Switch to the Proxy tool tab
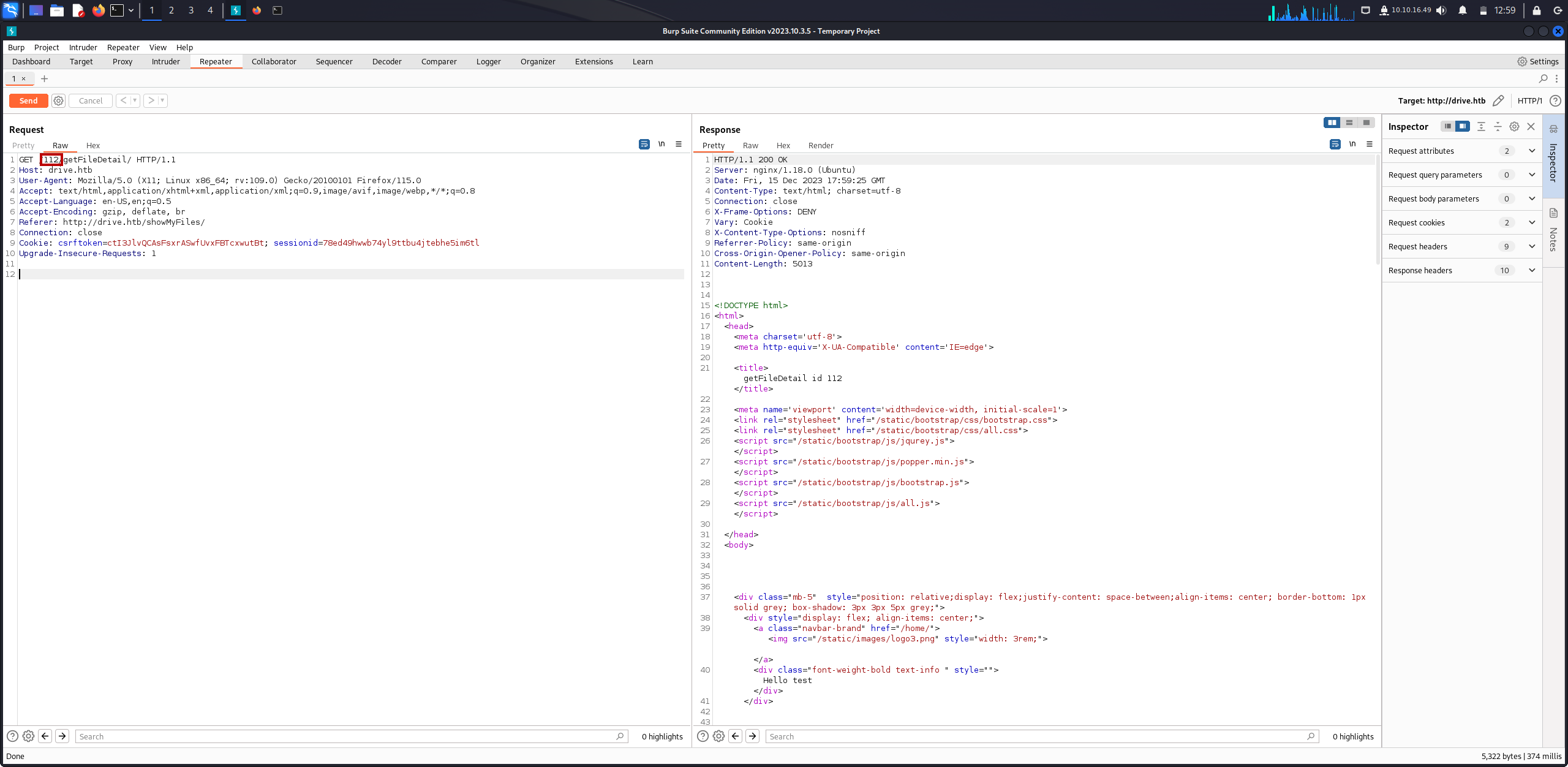Image resolution: width=1568 pixels, height=767 pixels. (123, 61)
